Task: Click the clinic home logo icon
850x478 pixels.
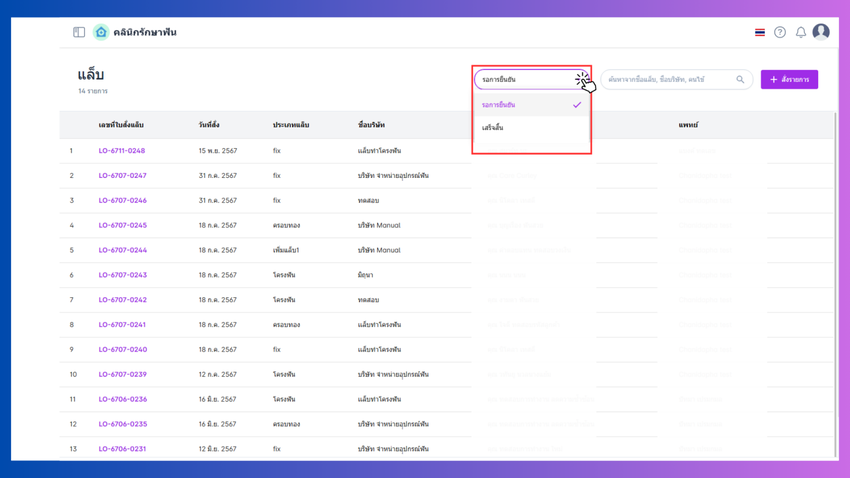Action: 101,32
